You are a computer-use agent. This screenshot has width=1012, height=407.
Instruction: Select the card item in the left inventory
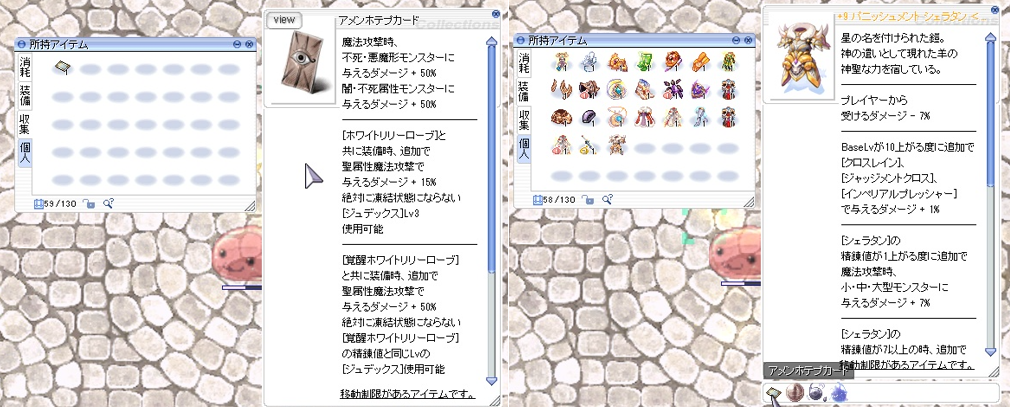(x=62, y=66)
